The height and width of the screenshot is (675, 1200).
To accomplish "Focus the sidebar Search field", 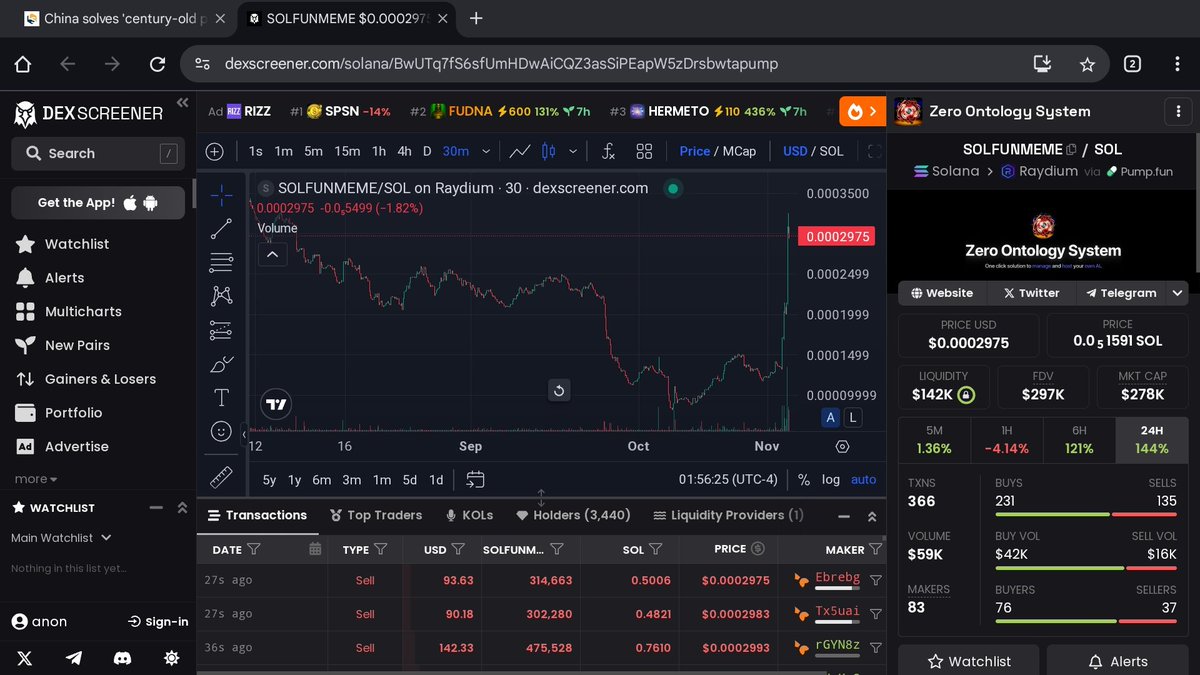I will tap(98, 153).
